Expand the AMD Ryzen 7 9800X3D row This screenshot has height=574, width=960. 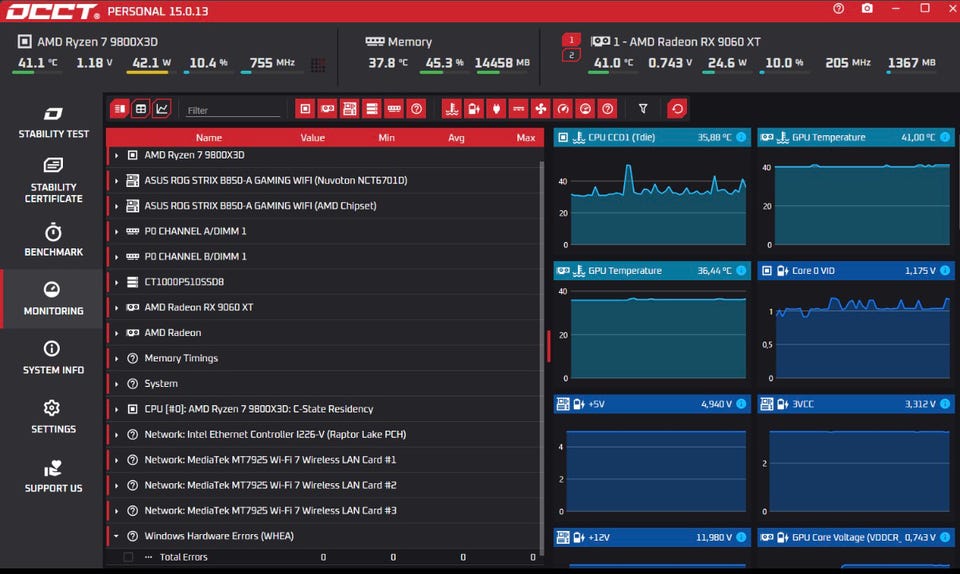tap(116, 155)
